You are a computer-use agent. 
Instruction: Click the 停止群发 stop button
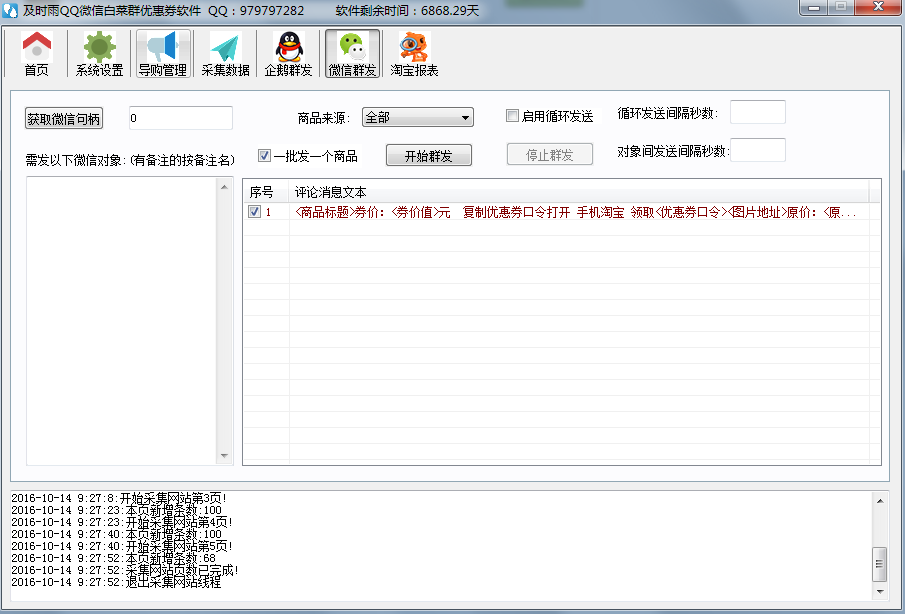549,155
